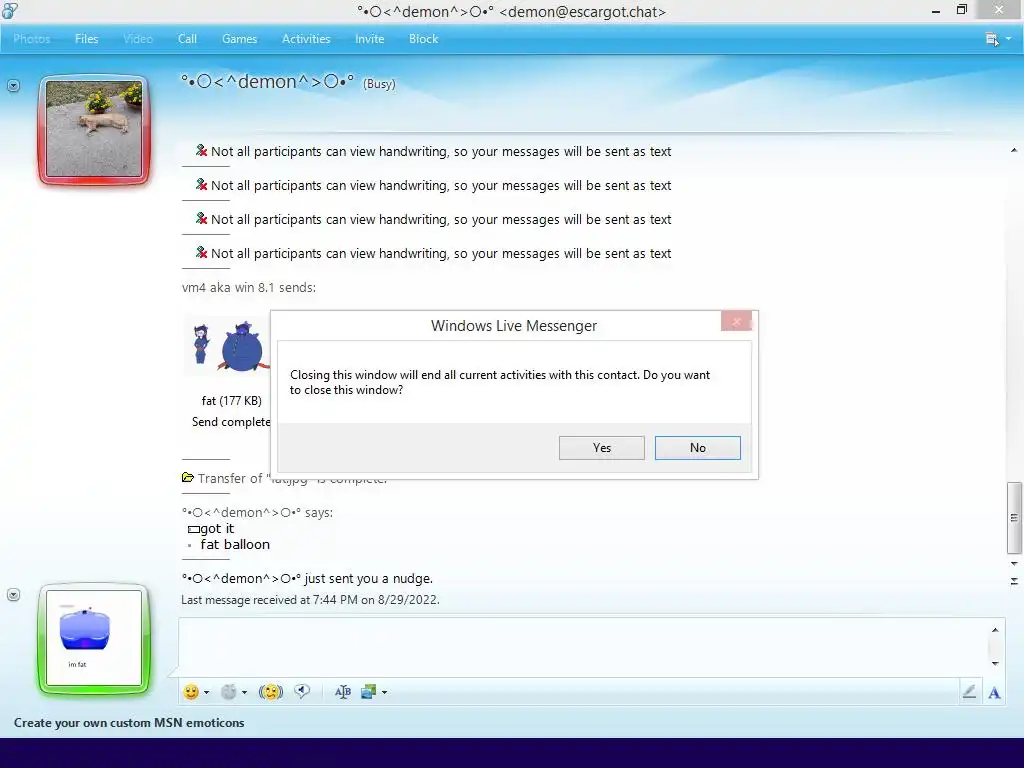
Task: Click Files in the toolbar
Action: [86, 39]
